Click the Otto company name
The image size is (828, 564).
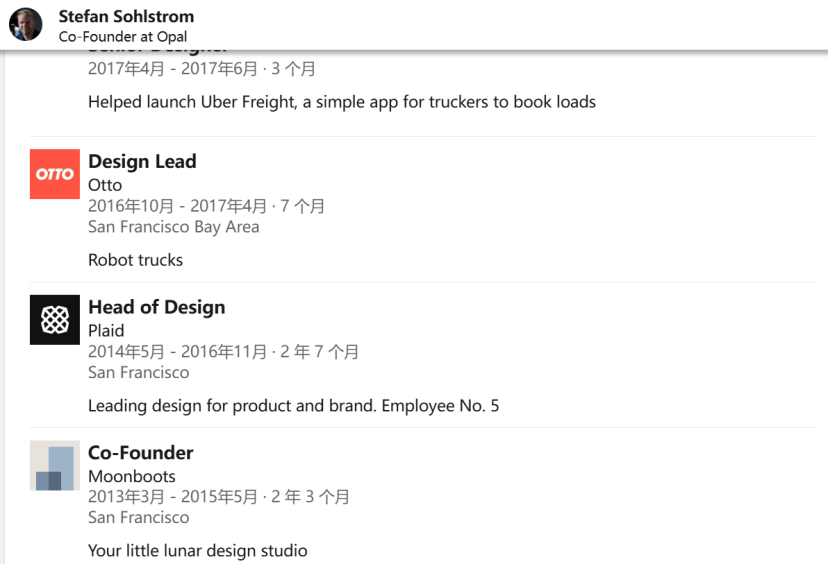pos(105,185)
